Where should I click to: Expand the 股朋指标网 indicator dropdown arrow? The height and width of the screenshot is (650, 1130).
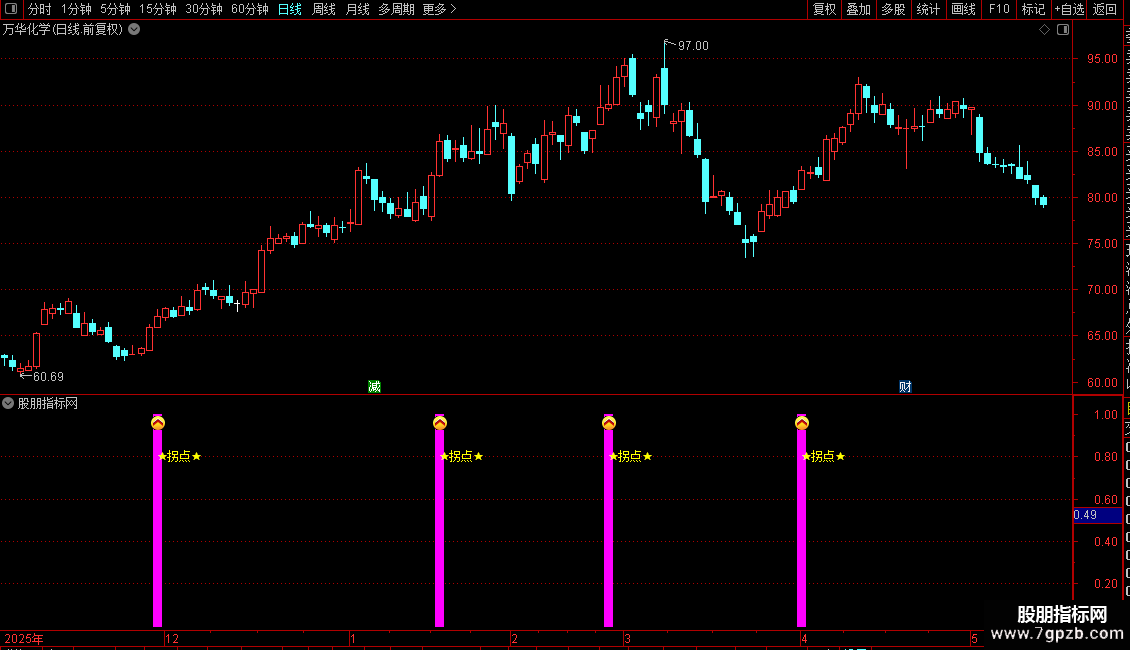pos(8,404)
